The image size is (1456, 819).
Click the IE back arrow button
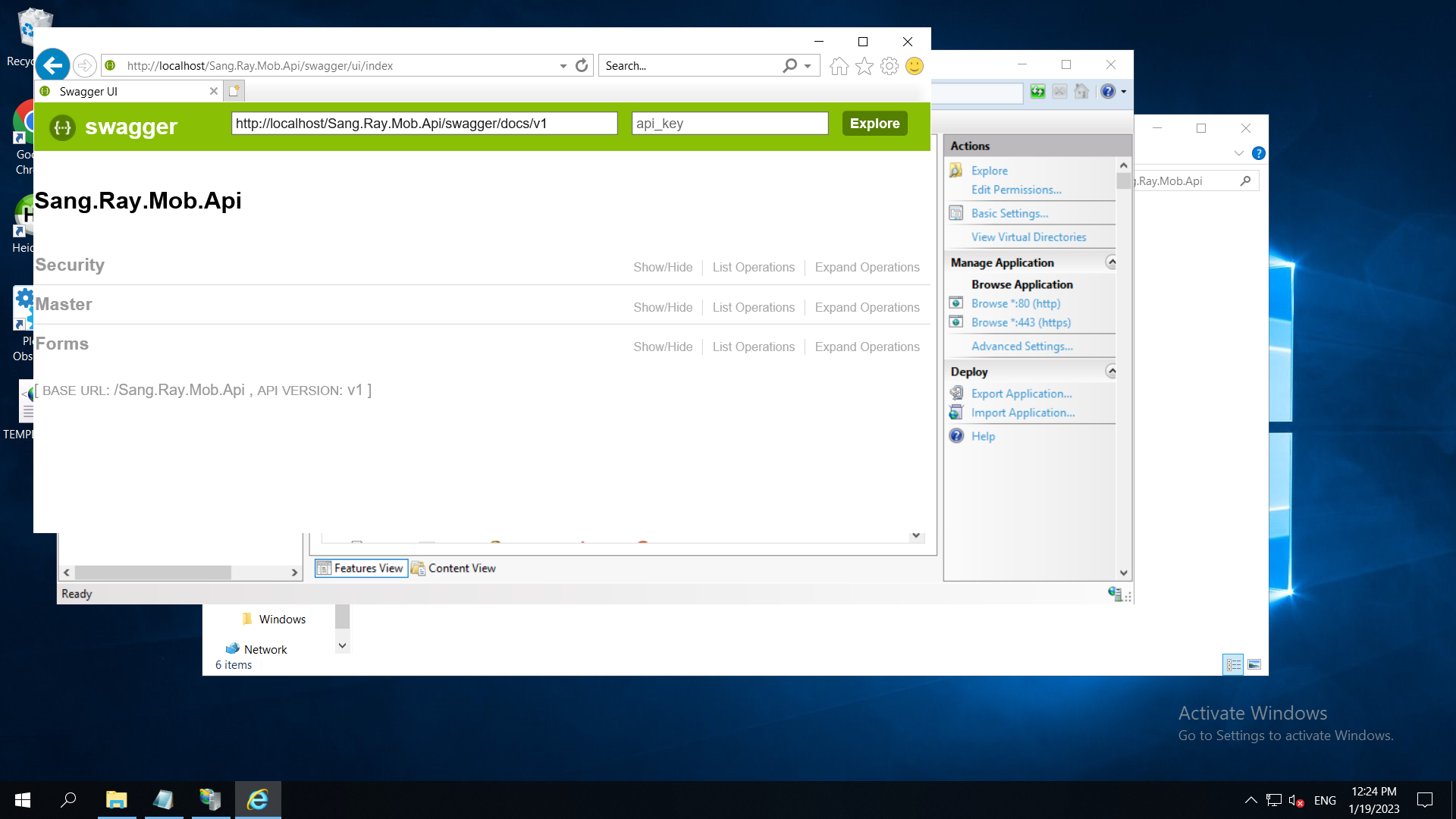click(52, 66)
